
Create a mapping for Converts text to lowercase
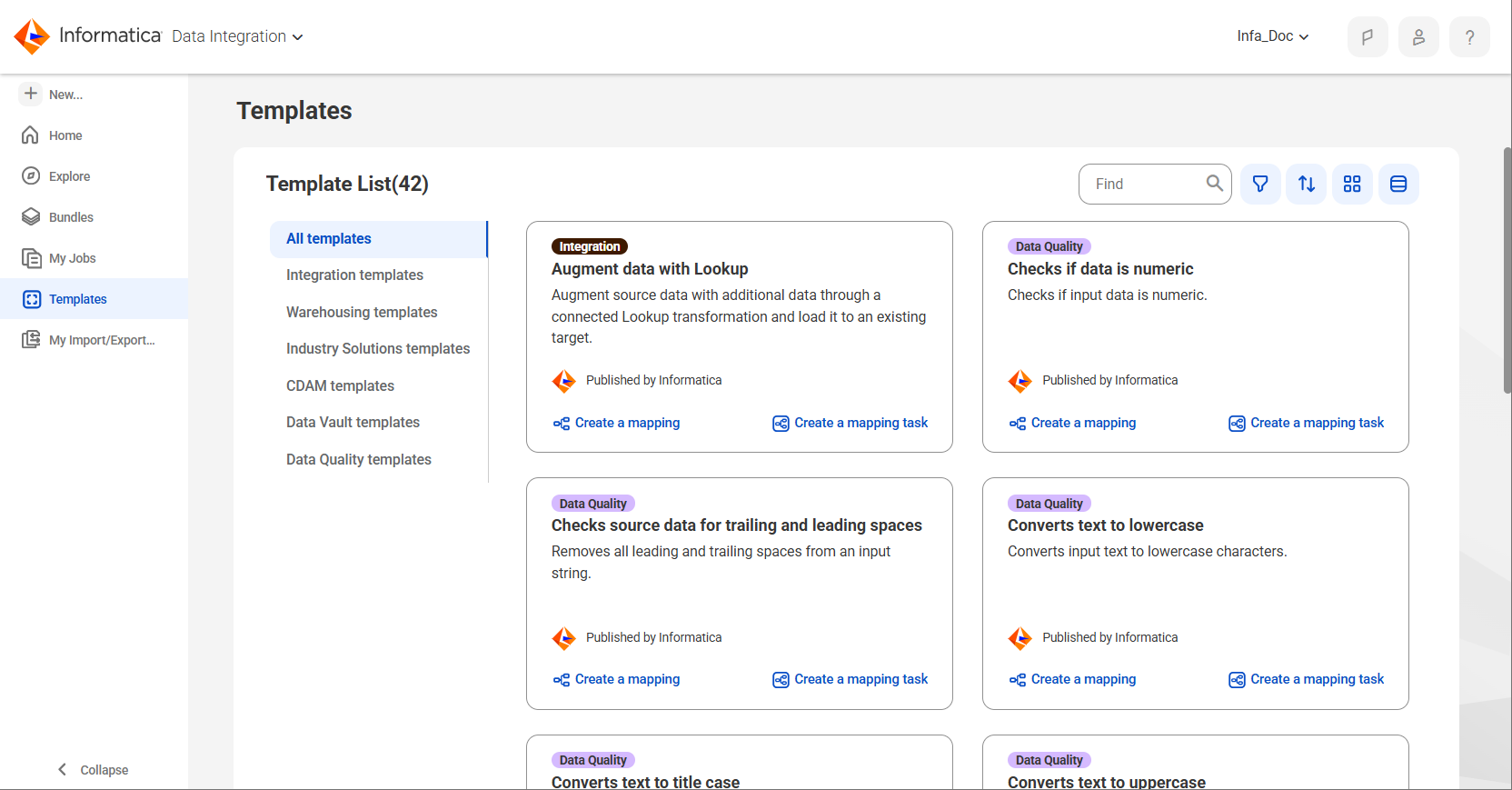(x=1072, y=679)
